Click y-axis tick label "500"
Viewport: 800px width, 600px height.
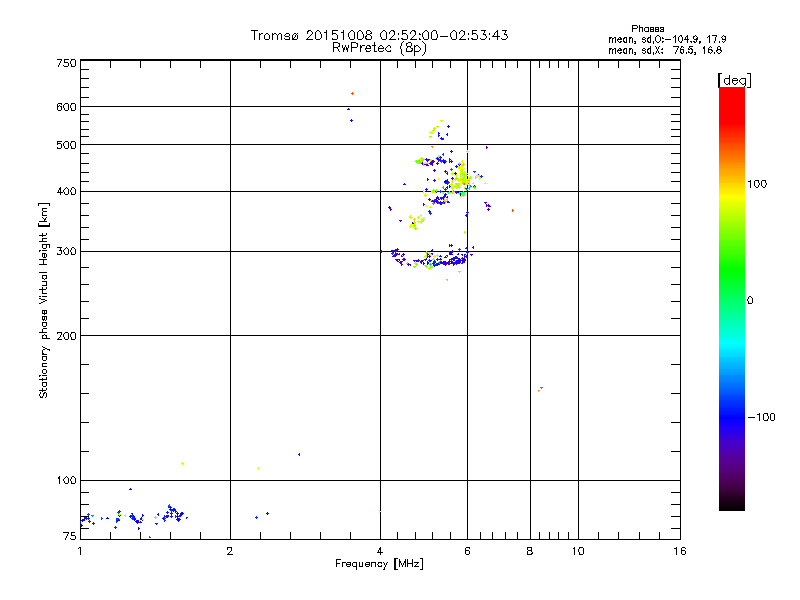click(66, 145)
